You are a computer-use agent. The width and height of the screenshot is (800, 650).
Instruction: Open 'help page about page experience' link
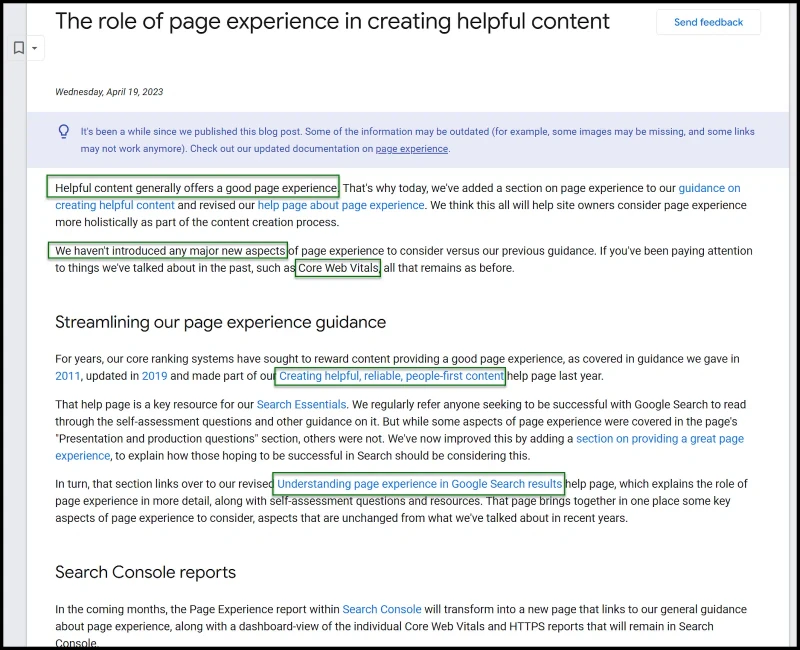[341, 205]
